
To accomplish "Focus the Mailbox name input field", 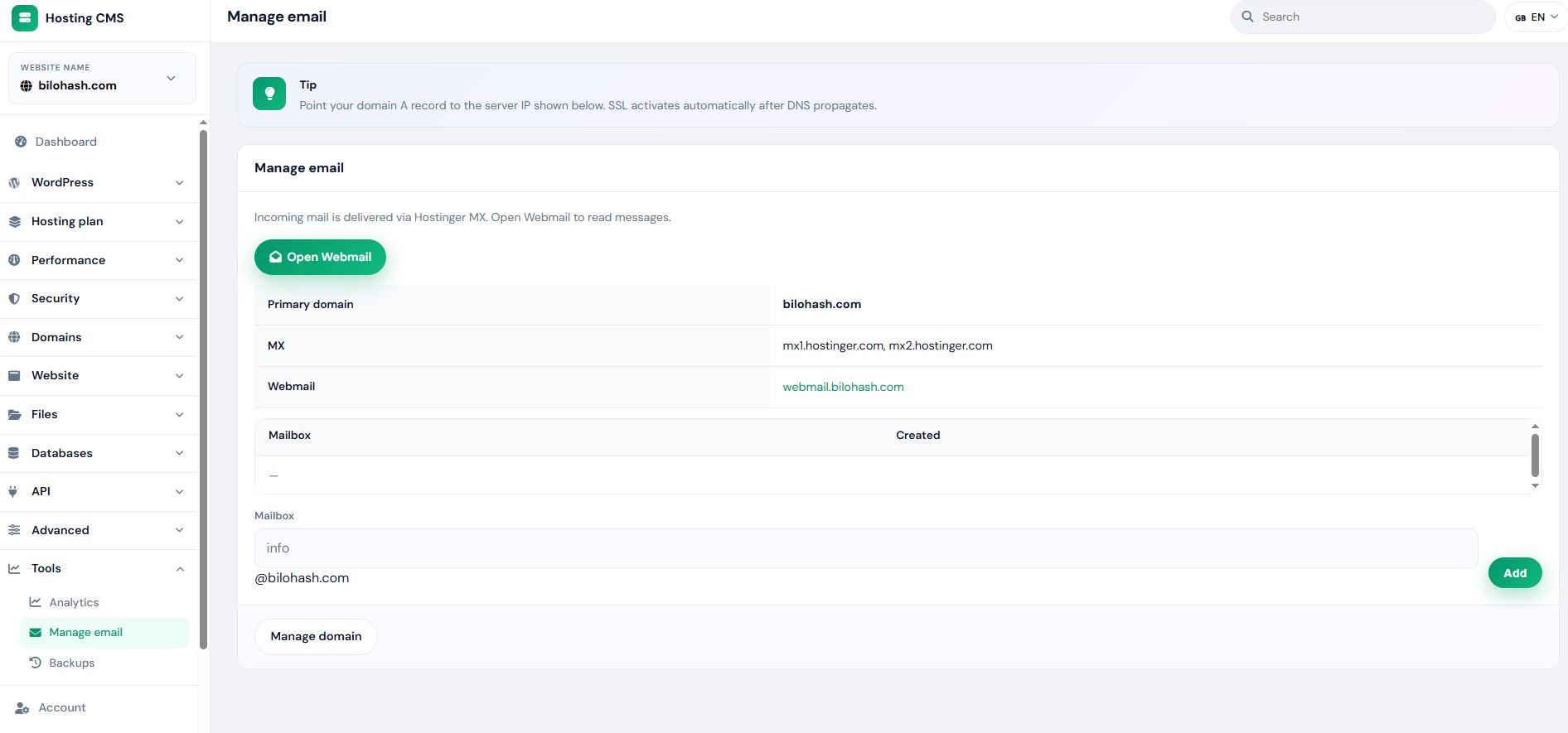I will click(x=866, y=548).
